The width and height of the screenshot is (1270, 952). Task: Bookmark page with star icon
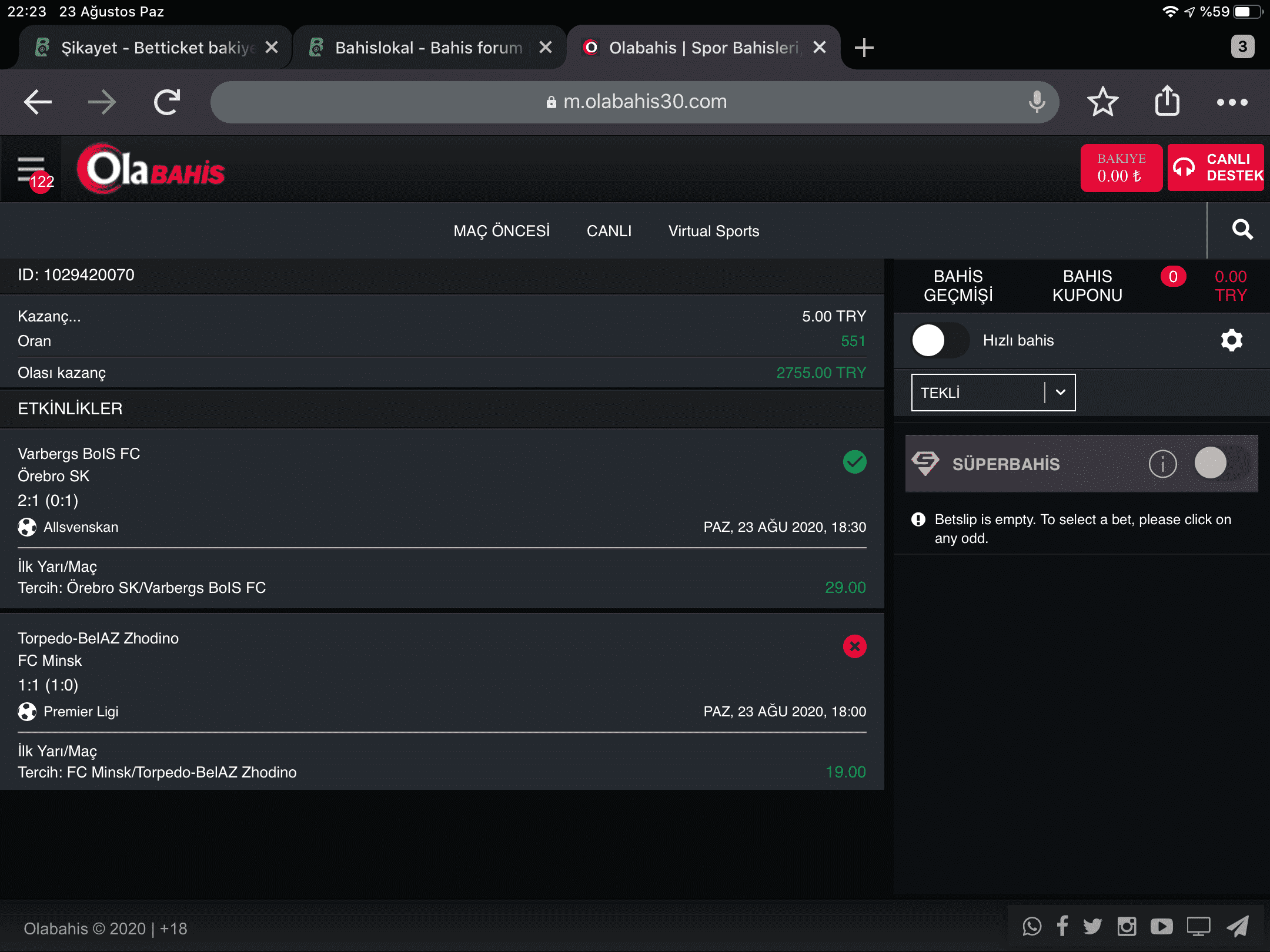1102,102
